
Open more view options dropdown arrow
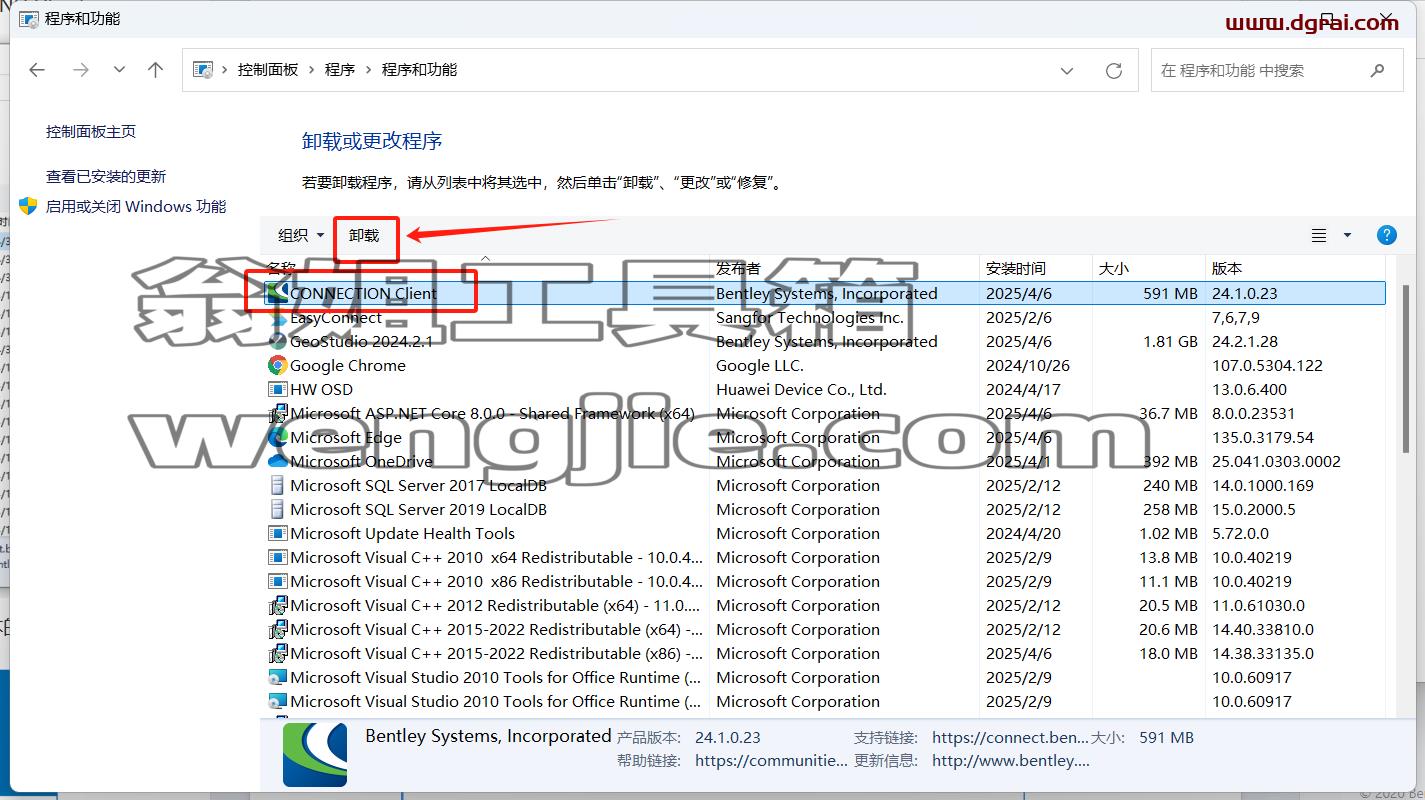click(1347, 236)
